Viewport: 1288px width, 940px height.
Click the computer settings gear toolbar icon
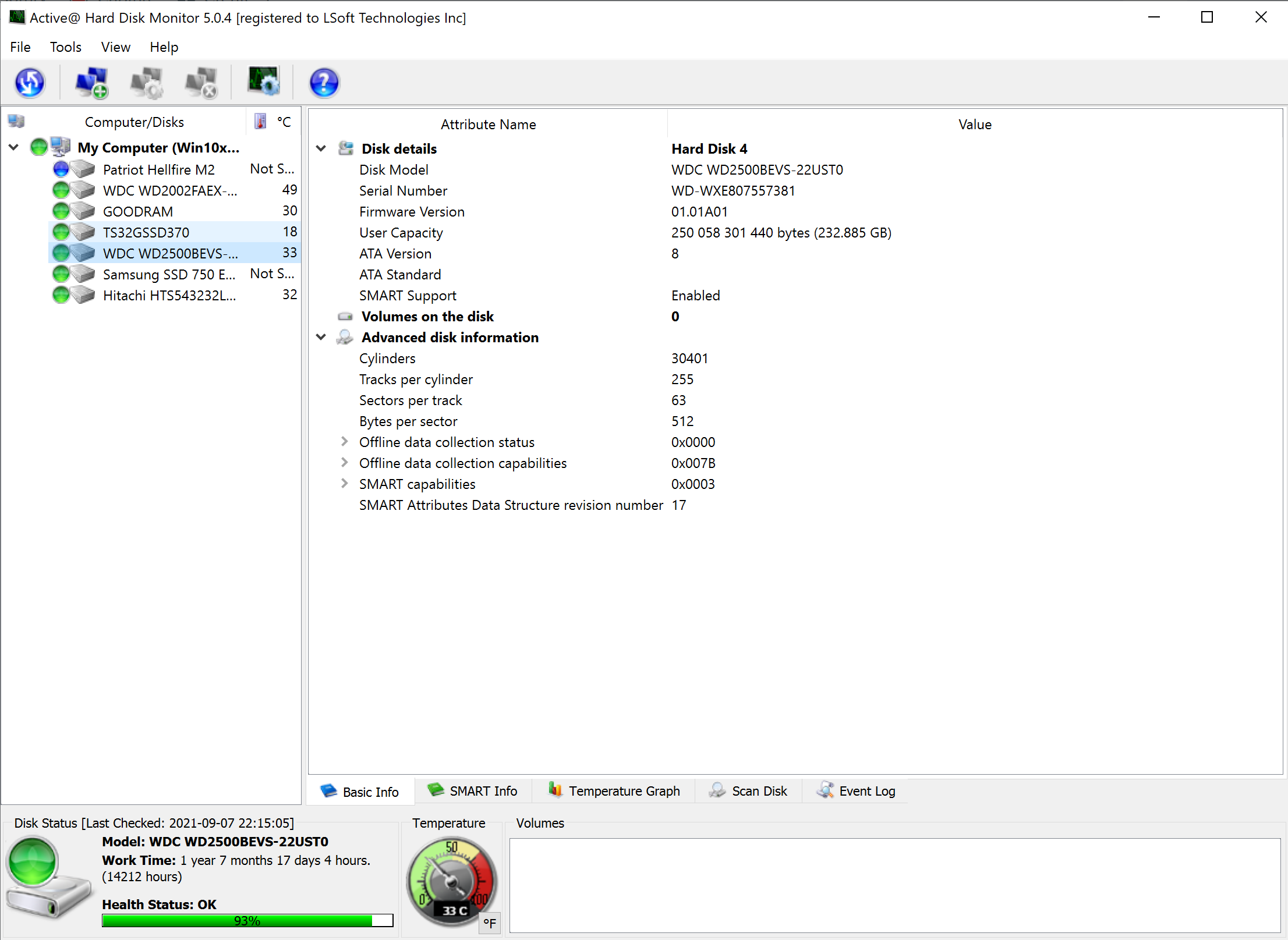(146, 82)
